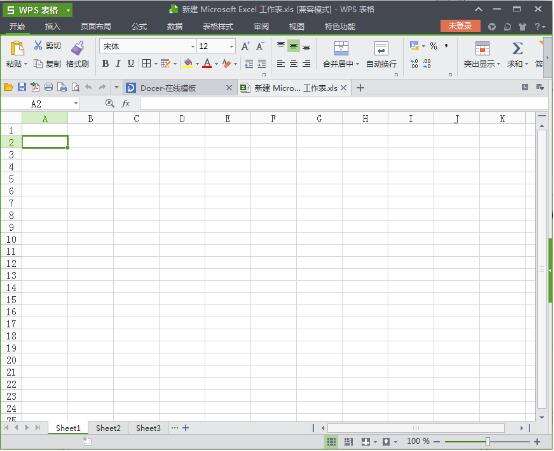Click the wrap text icon

(381, 48)
